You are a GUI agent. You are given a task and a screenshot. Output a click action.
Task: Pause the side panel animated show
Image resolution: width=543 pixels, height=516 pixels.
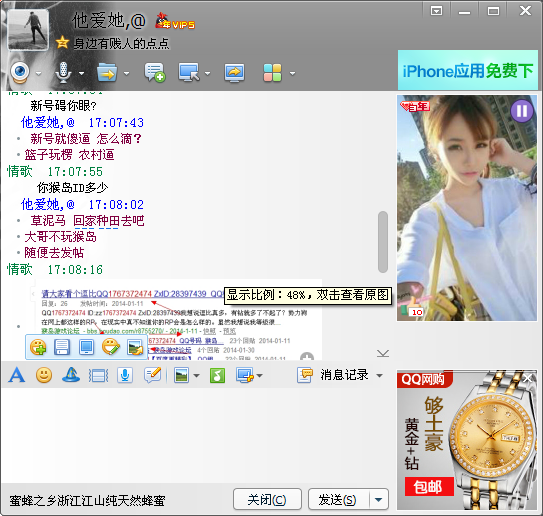point(522,111)
